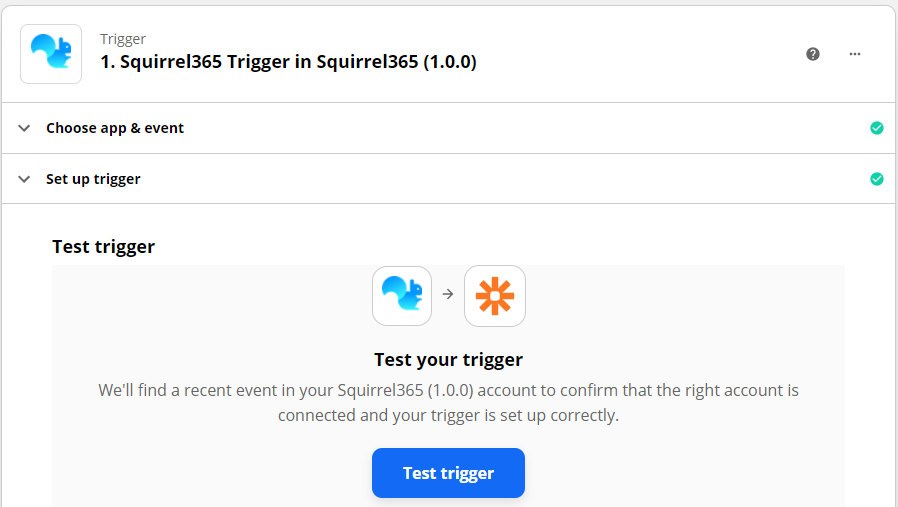Click the Trigger label above the title
The image size is (898, 507).
tap(123, 39)
